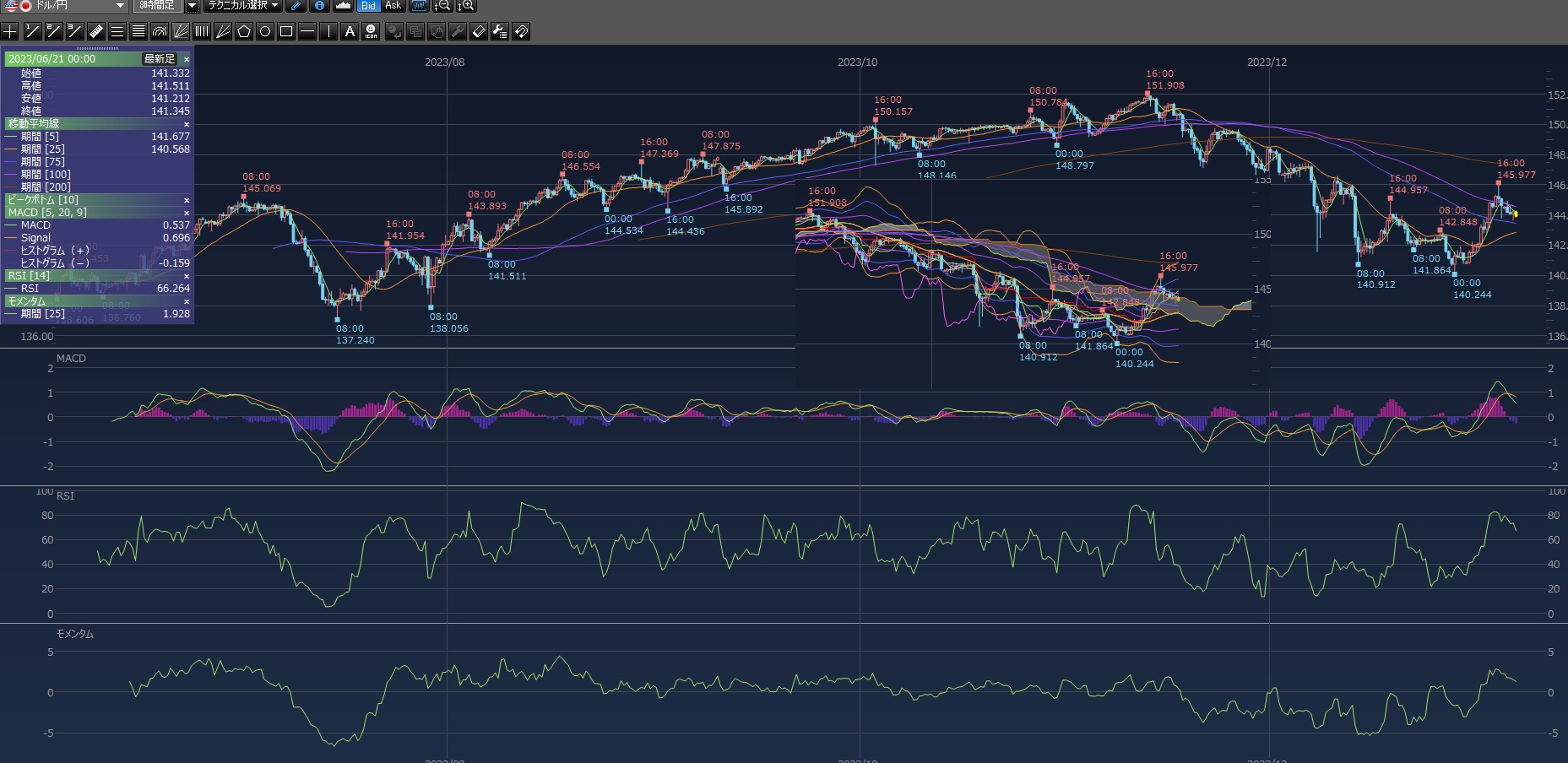Click the 期間 [75] moving average line swatch
The width and height of the screenshot is (1568, 763).
click(x=11, y=162)
